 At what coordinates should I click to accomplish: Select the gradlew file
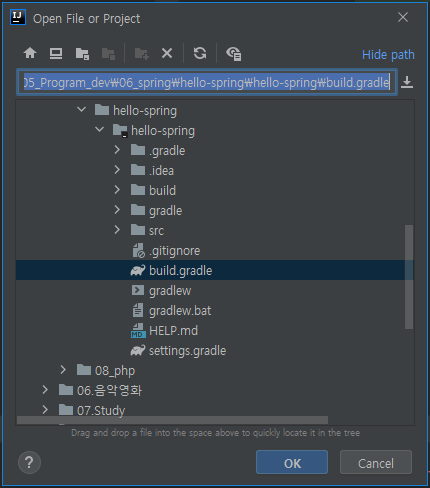(x=170, y=291)
